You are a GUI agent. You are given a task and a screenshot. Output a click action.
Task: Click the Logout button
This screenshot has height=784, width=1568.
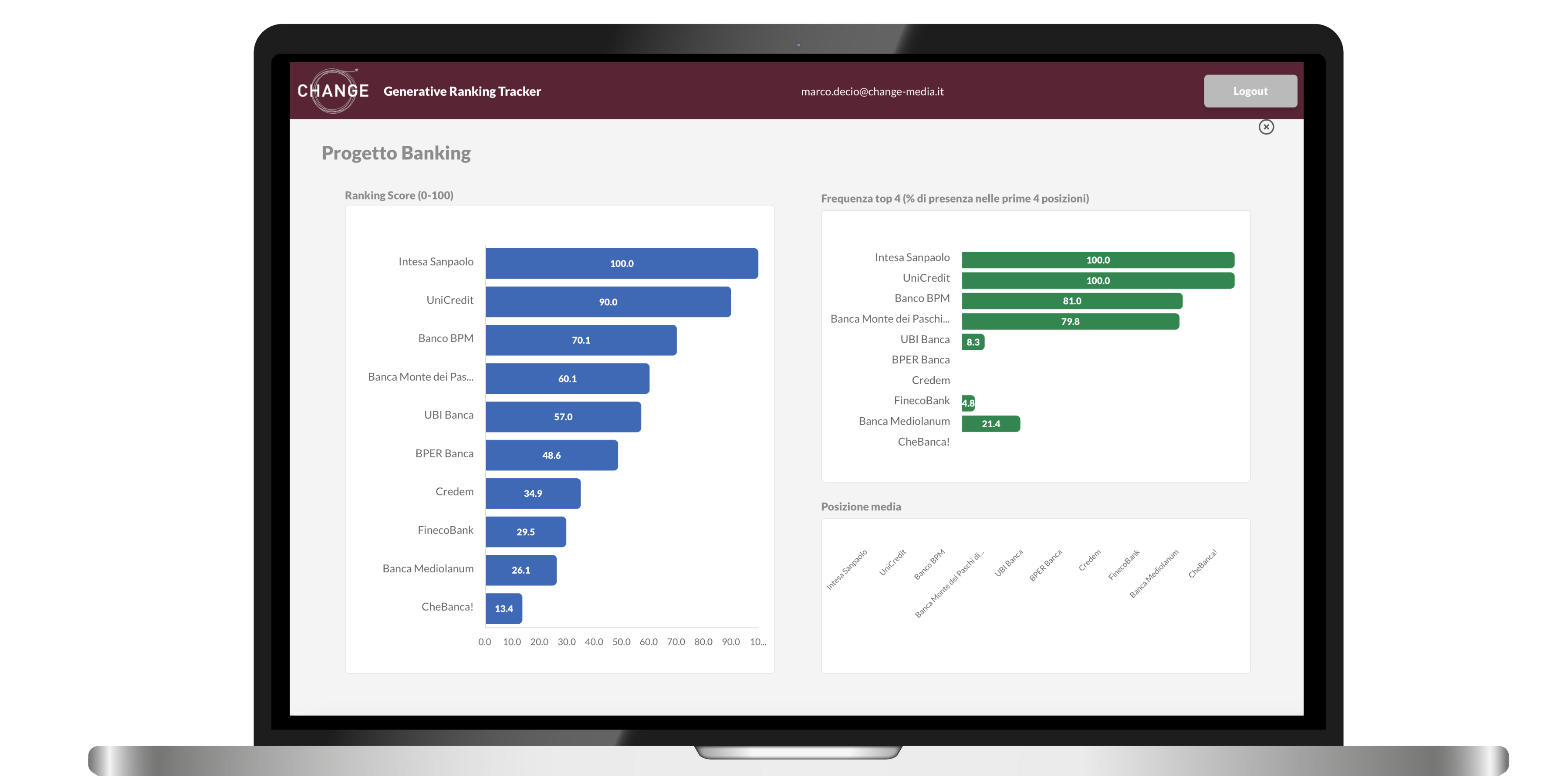point(1250,91)
